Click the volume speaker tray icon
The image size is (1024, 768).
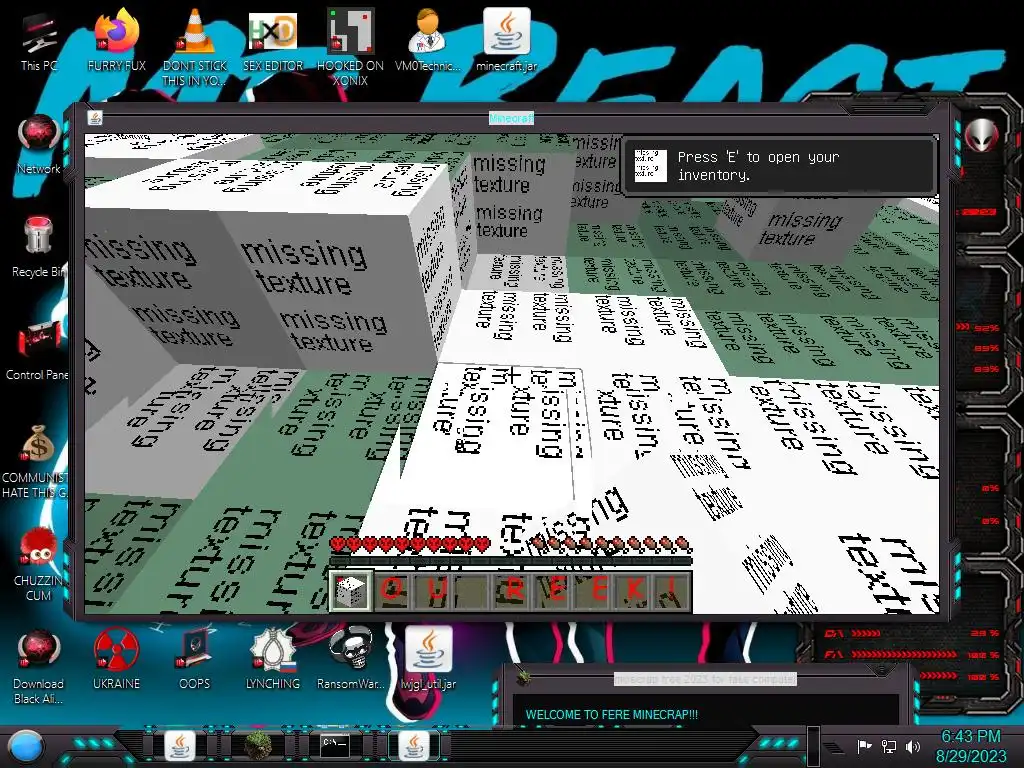(913, 746)
